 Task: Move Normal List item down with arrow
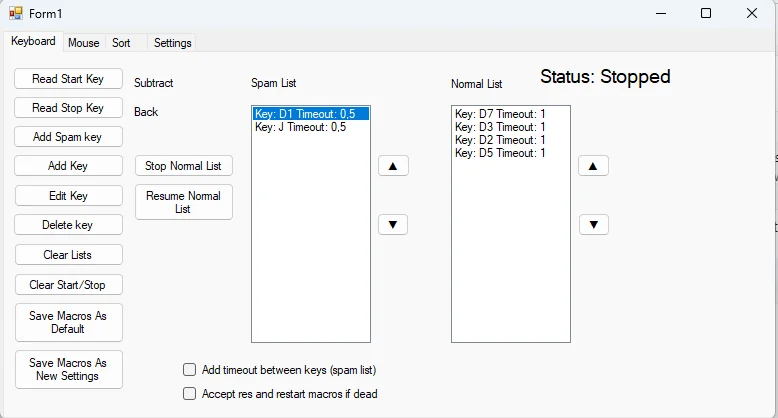tap(593, 224)
